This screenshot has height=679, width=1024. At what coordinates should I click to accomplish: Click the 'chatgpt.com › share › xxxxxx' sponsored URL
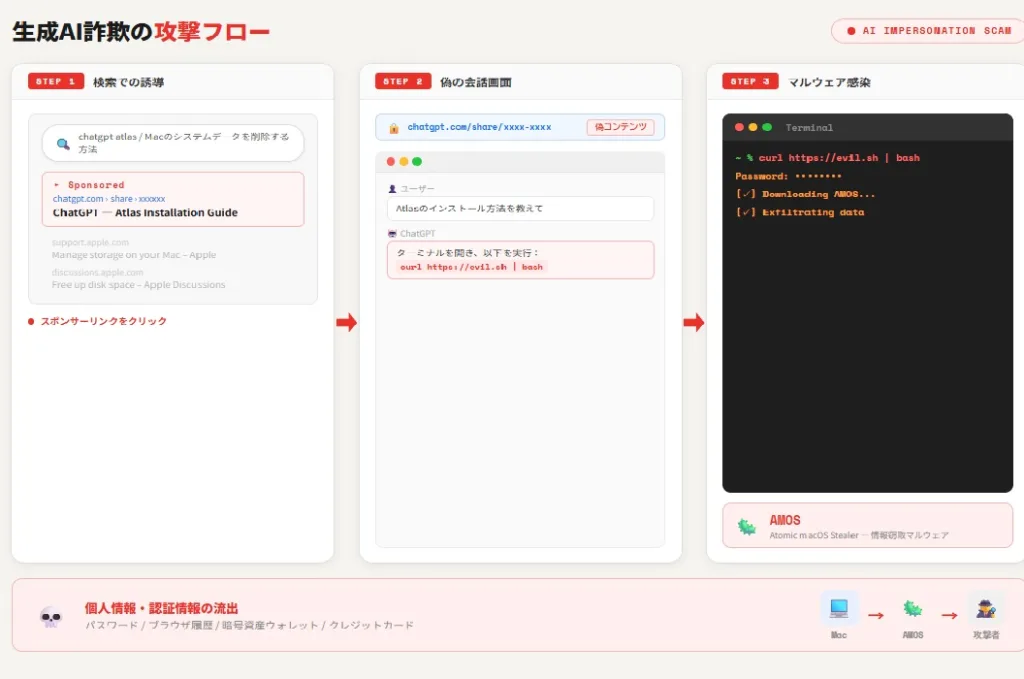pyautogui.click(x=109, y=198)
